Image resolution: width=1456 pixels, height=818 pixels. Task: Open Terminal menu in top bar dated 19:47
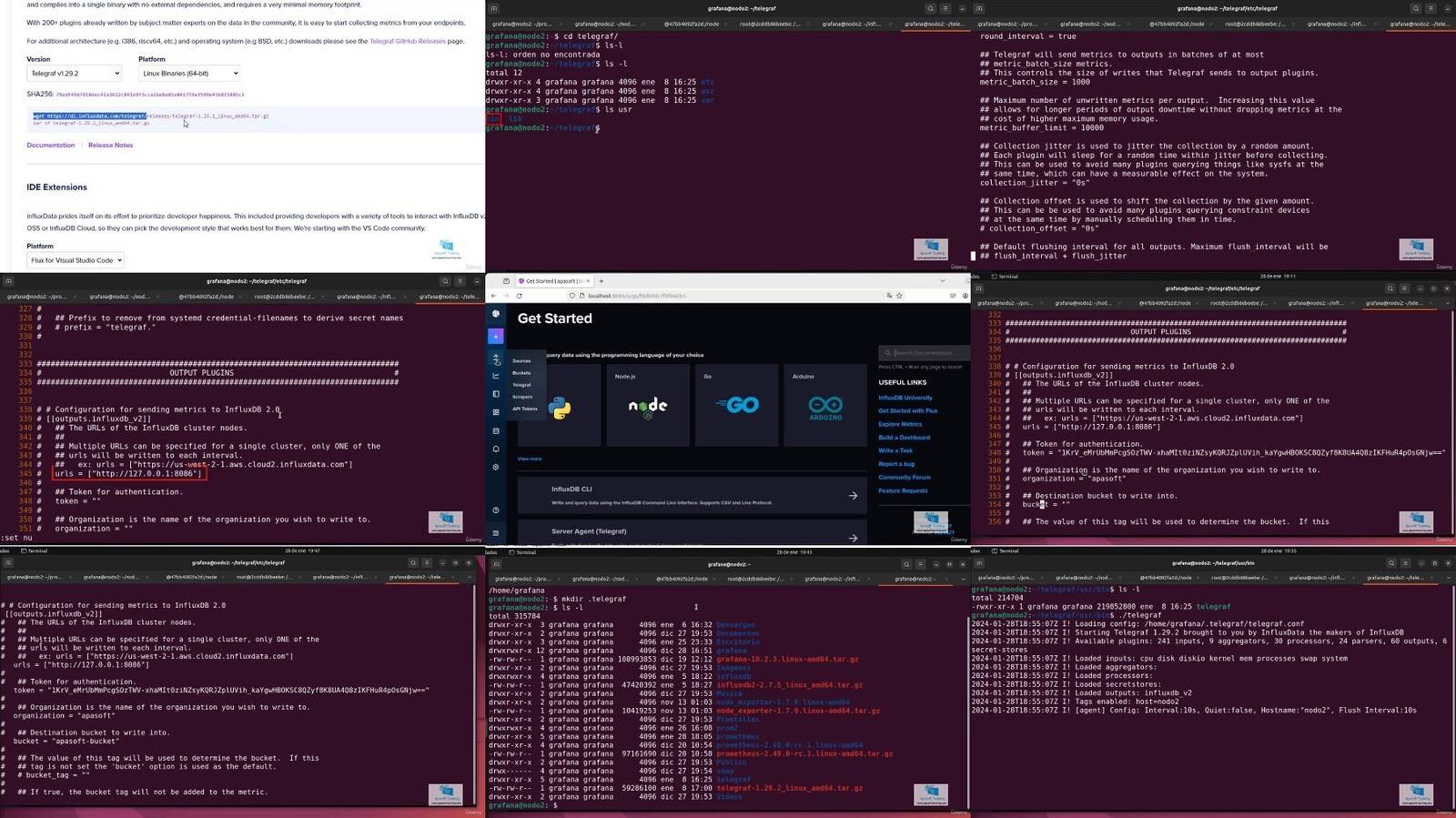pos(34,550)
